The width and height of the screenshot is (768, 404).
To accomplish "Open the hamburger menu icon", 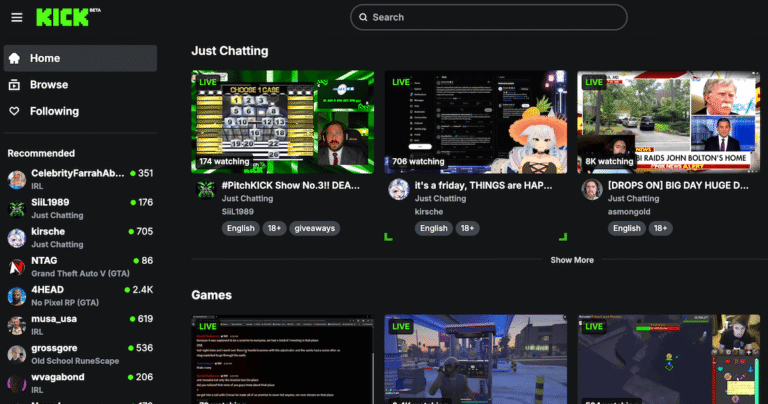I will click(17, 18).
